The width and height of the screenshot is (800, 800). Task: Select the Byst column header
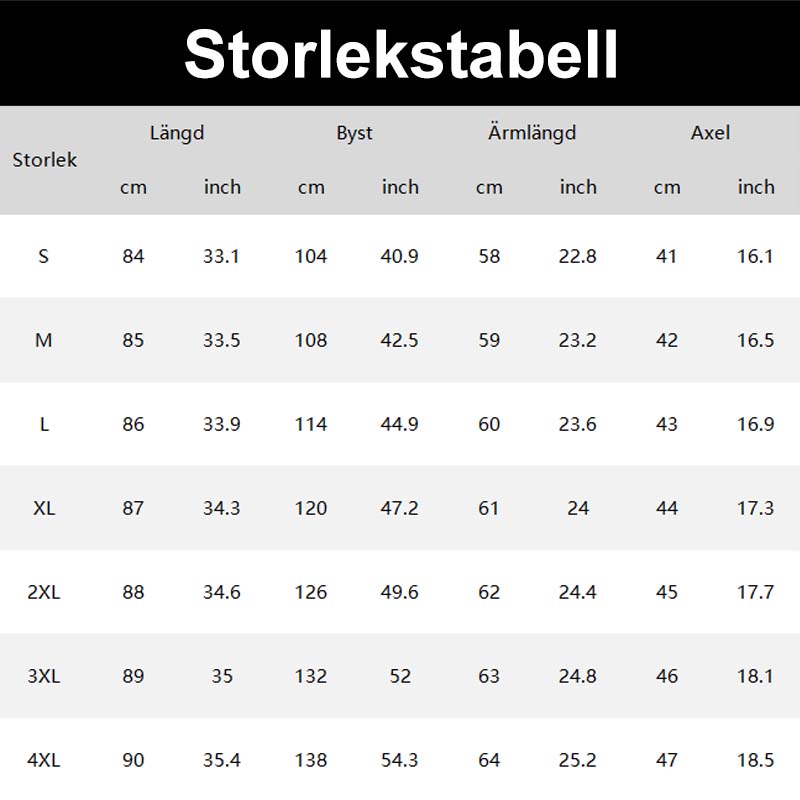[x=354, y=133]
